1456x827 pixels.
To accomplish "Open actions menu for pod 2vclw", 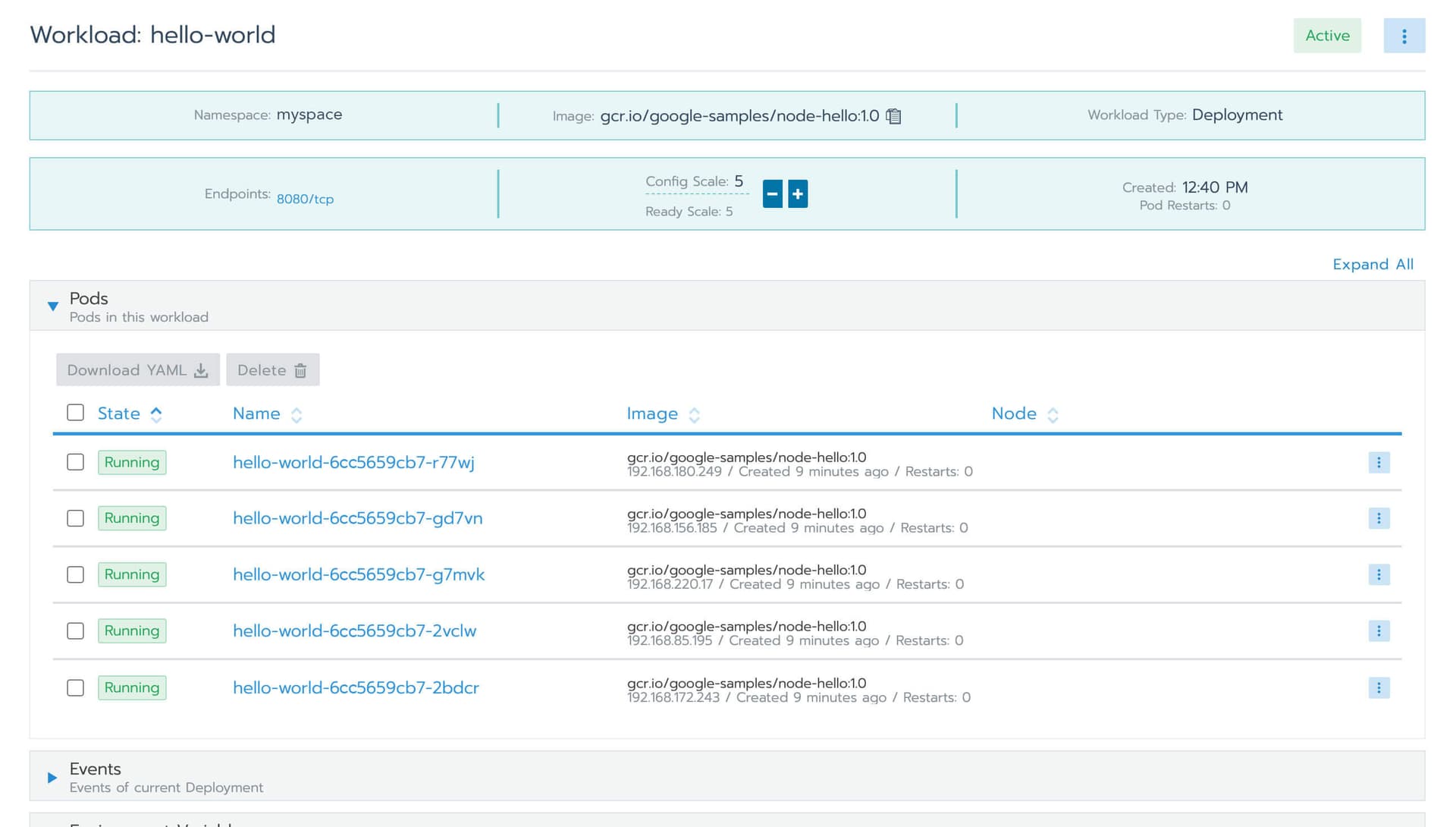I will pos(1379,631).
